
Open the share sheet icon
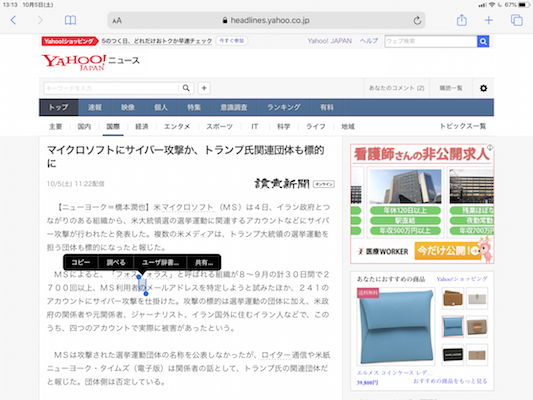[x=462, y=20]
